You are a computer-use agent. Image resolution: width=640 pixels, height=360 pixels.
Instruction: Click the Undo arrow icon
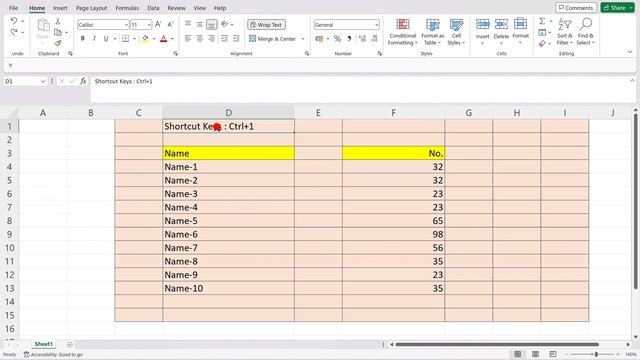pyautogui.click(x=14, y=21)
